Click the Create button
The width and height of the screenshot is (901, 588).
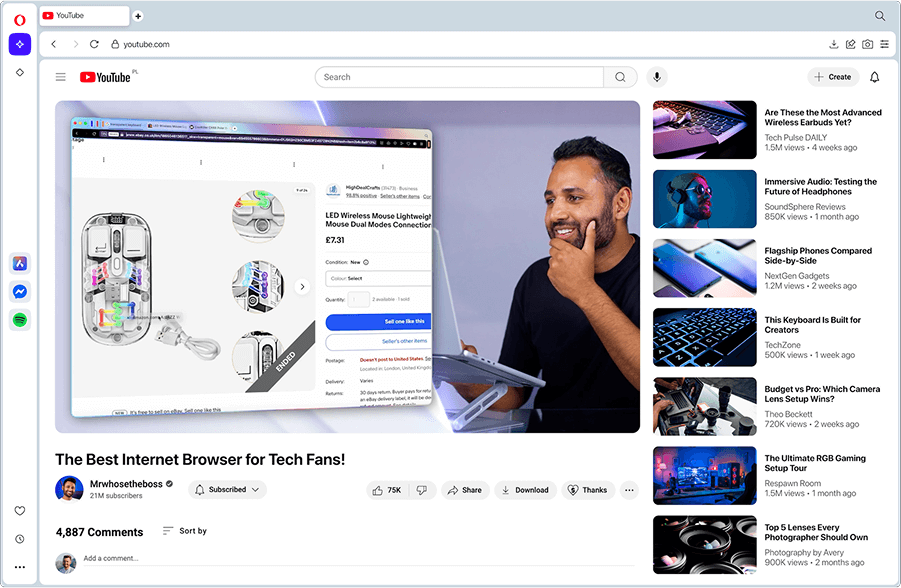[x=833, y=77]
